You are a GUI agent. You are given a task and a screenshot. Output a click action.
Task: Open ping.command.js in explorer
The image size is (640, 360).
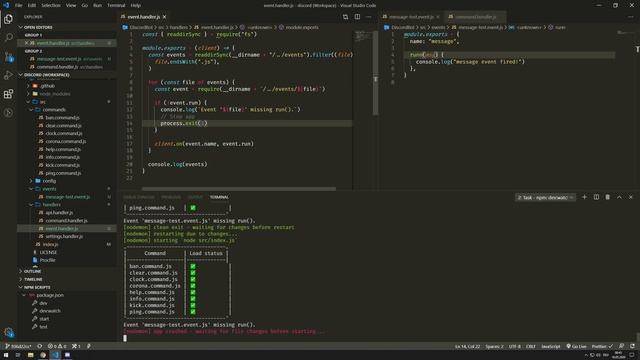point(63,173)
